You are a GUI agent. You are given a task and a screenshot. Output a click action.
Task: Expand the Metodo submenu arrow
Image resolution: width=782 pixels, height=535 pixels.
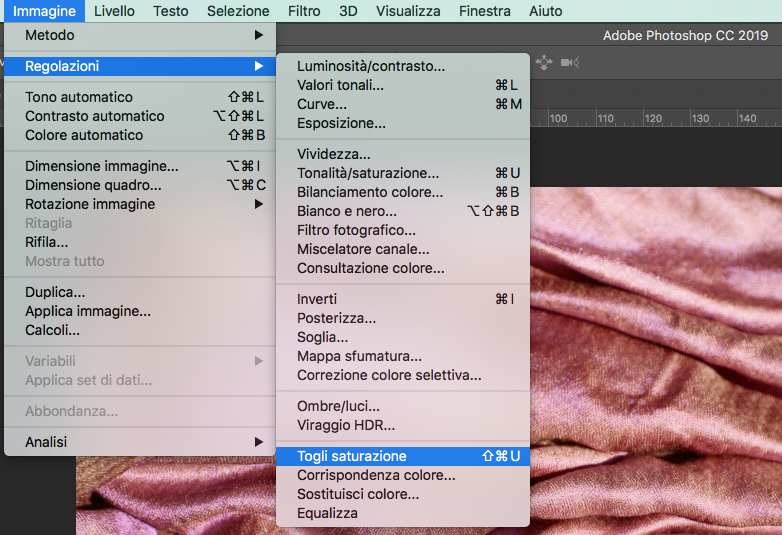click(258, 35)
